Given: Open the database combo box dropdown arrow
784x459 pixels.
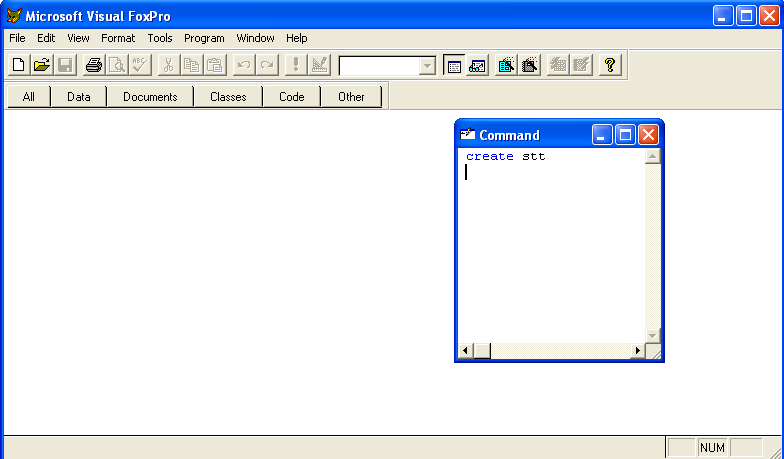Looking at the screenshot, I should (x=427, y=66).
